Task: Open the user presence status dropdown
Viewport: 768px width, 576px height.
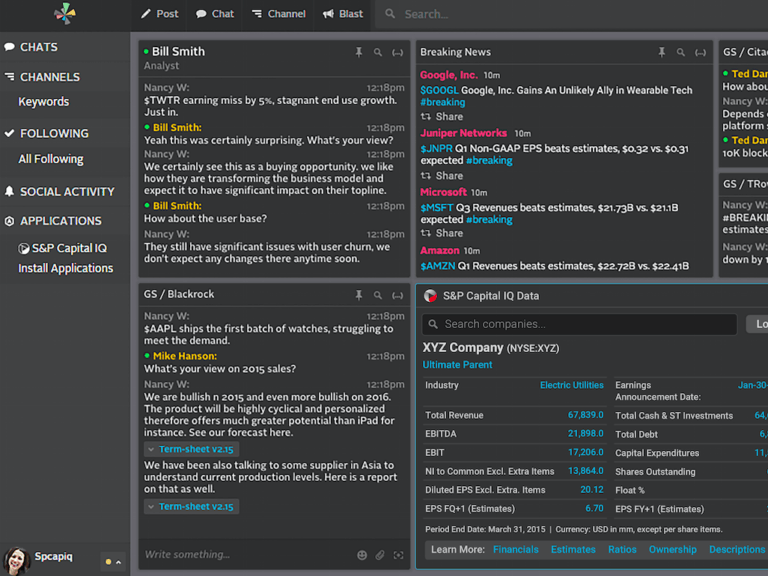Action: pos(113,561)
